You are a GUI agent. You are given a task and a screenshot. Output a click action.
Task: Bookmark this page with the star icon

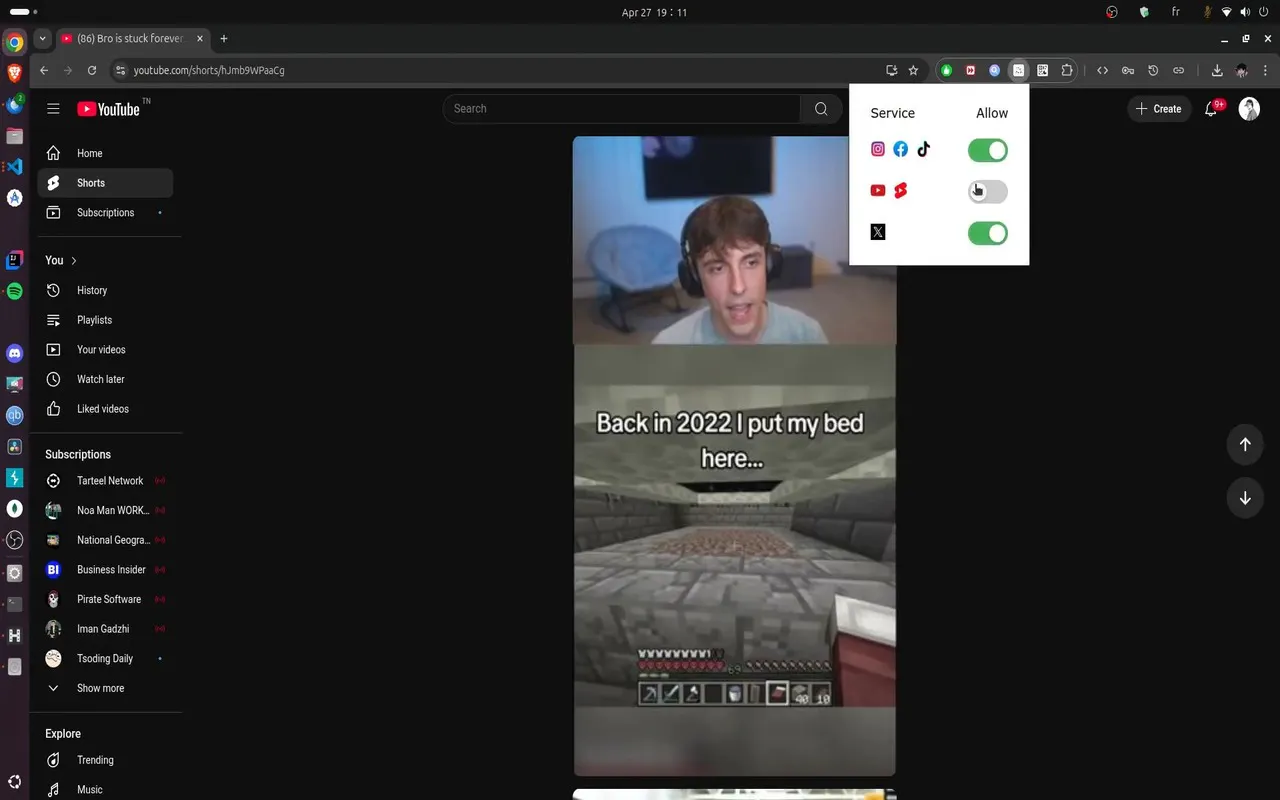pyautogui.click(x=913, y=71)
